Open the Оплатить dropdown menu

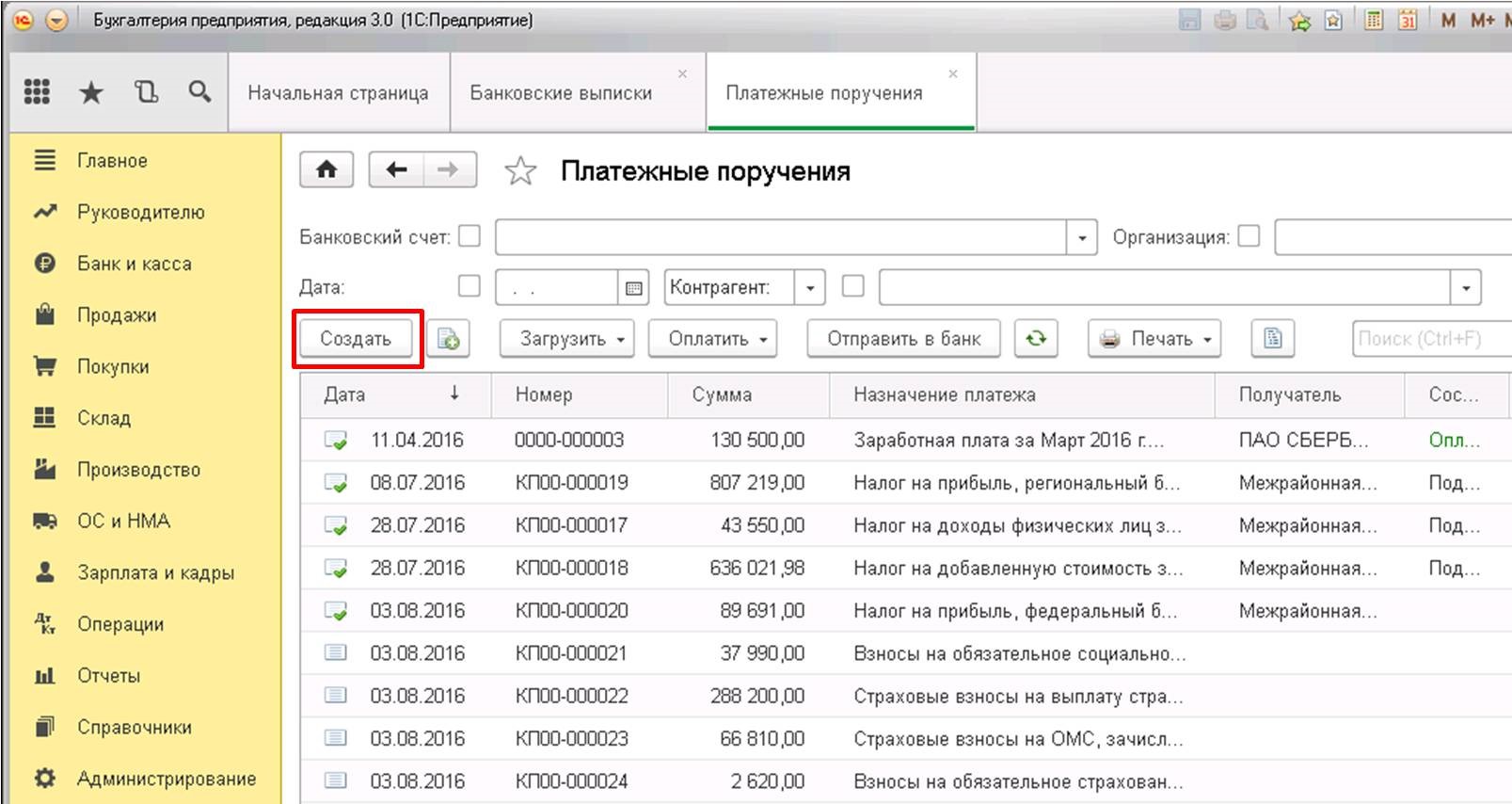[712, 339]
